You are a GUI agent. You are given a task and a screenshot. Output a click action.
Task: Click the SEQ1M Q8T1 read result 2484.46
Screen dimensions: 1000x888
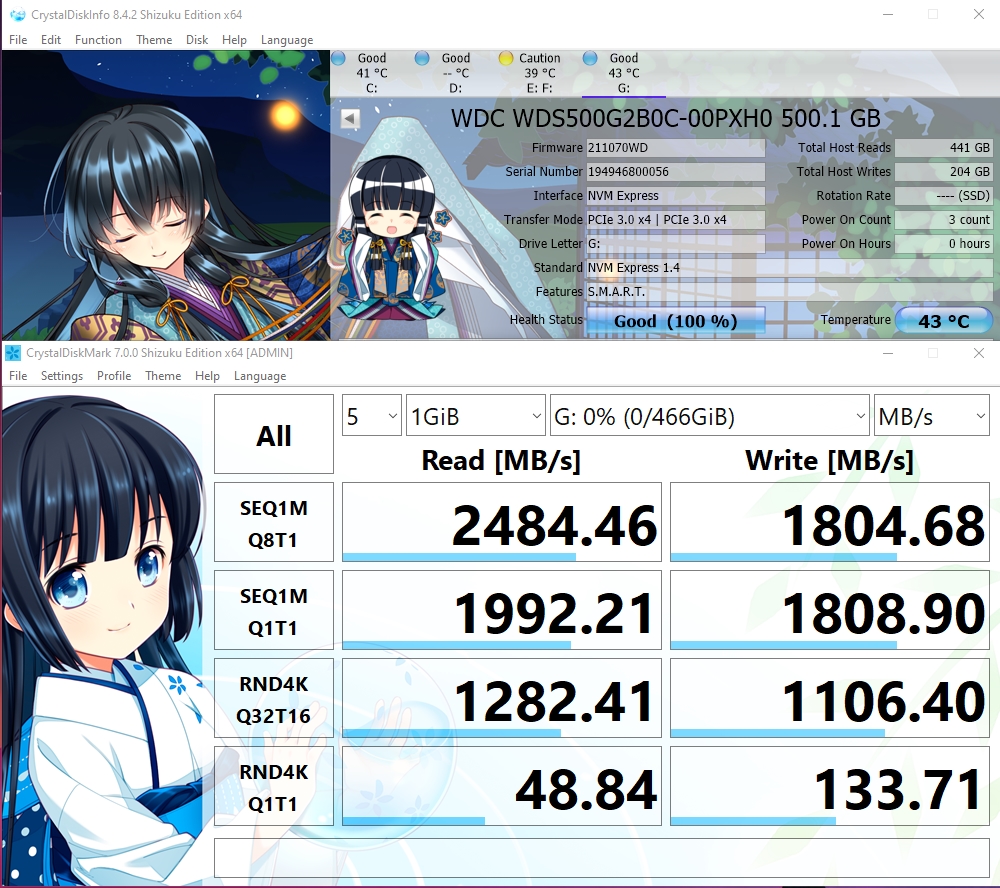(x=502, y=522)
